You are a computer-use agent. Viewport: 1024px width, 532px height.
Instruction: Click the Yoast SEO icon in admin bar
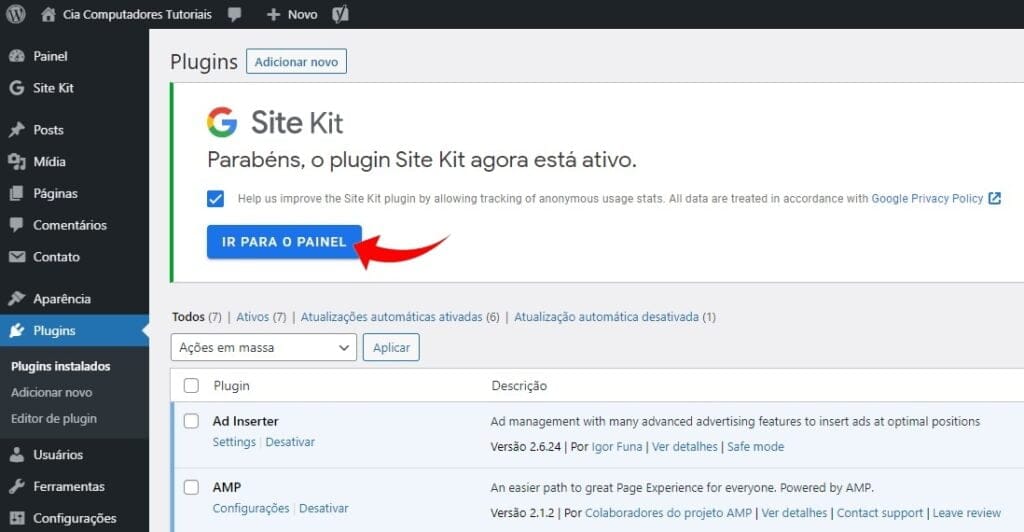(341, 15)
